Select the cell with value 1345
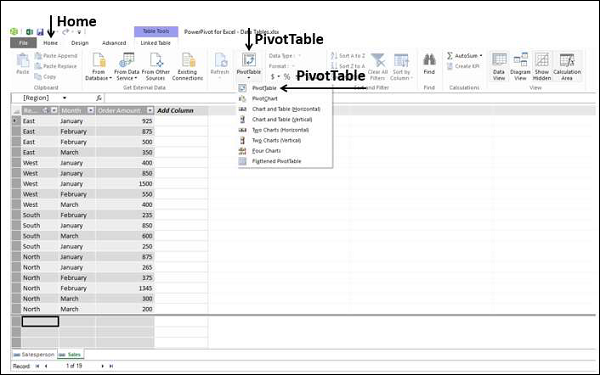 coord(125,288)
